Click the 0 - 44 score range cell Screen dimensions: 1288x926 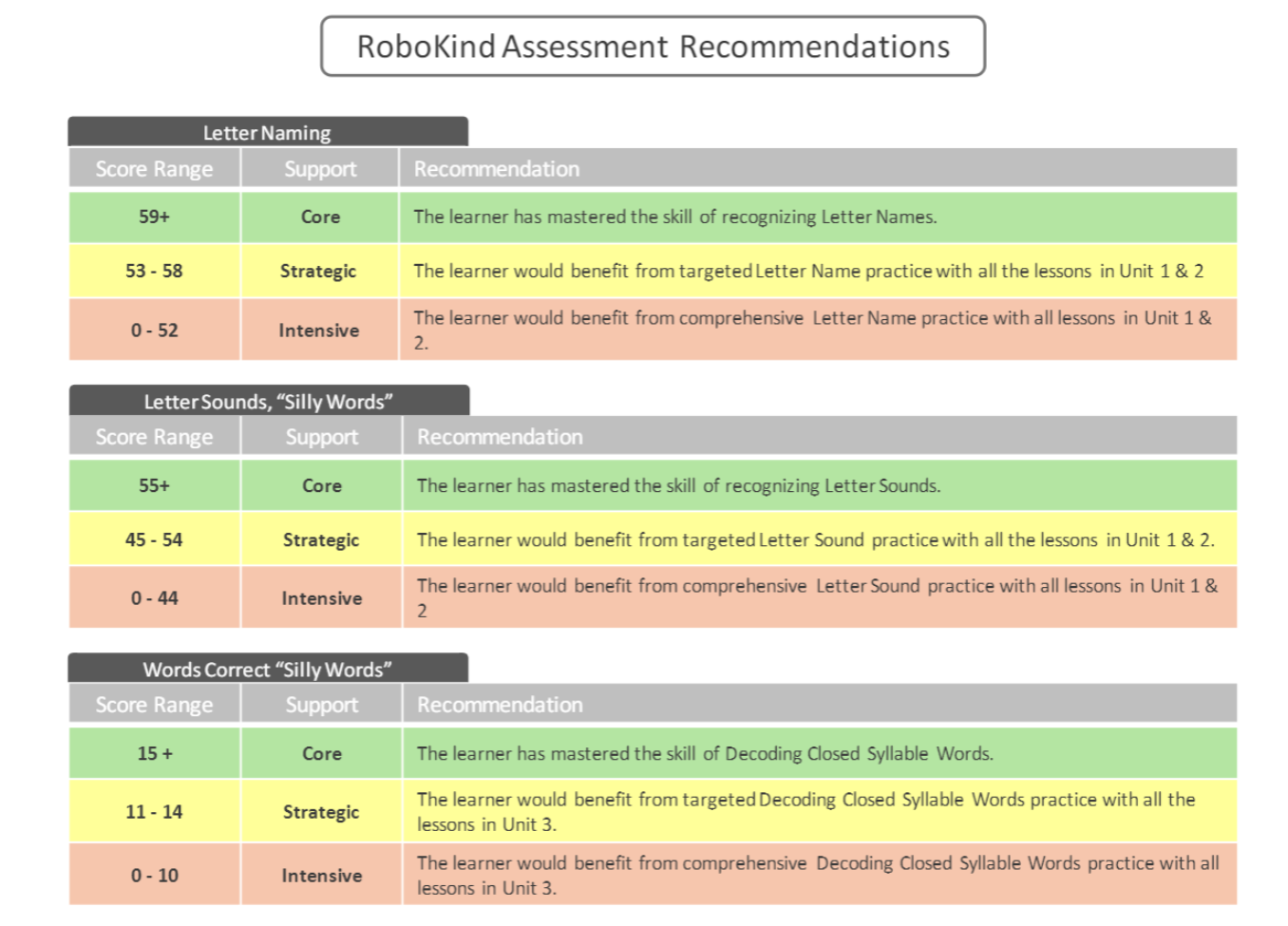[154, 597]
